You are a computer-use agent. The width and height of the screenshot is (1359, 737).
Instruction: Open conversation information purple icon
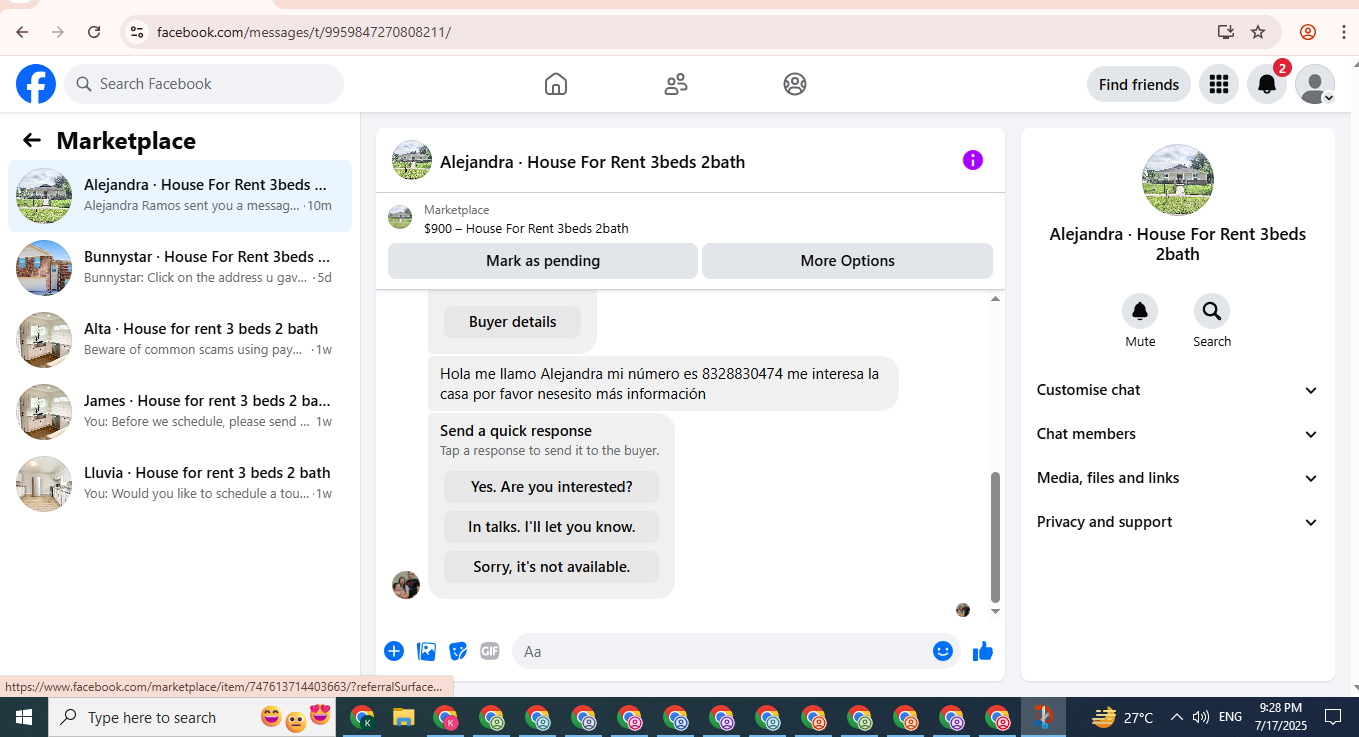[x=973, y=160]
